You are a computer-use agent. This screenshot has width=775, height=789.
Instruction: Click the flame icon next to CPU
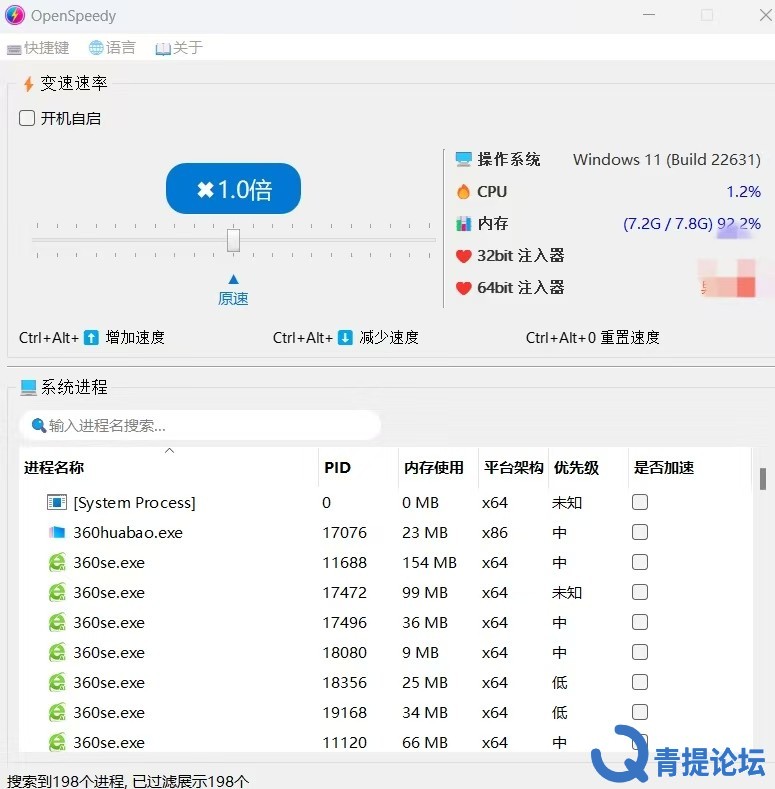tap(463, 192)
